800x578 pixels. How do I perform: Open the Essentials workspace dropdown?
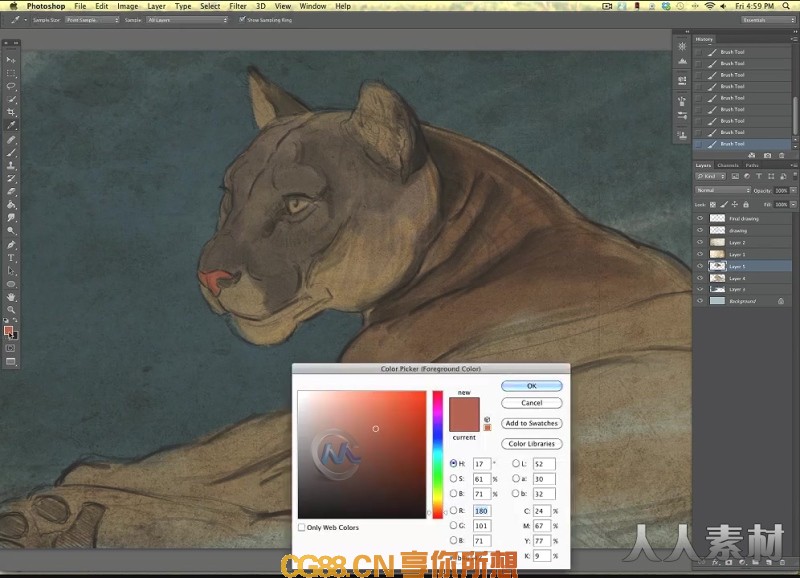[768, 20]
